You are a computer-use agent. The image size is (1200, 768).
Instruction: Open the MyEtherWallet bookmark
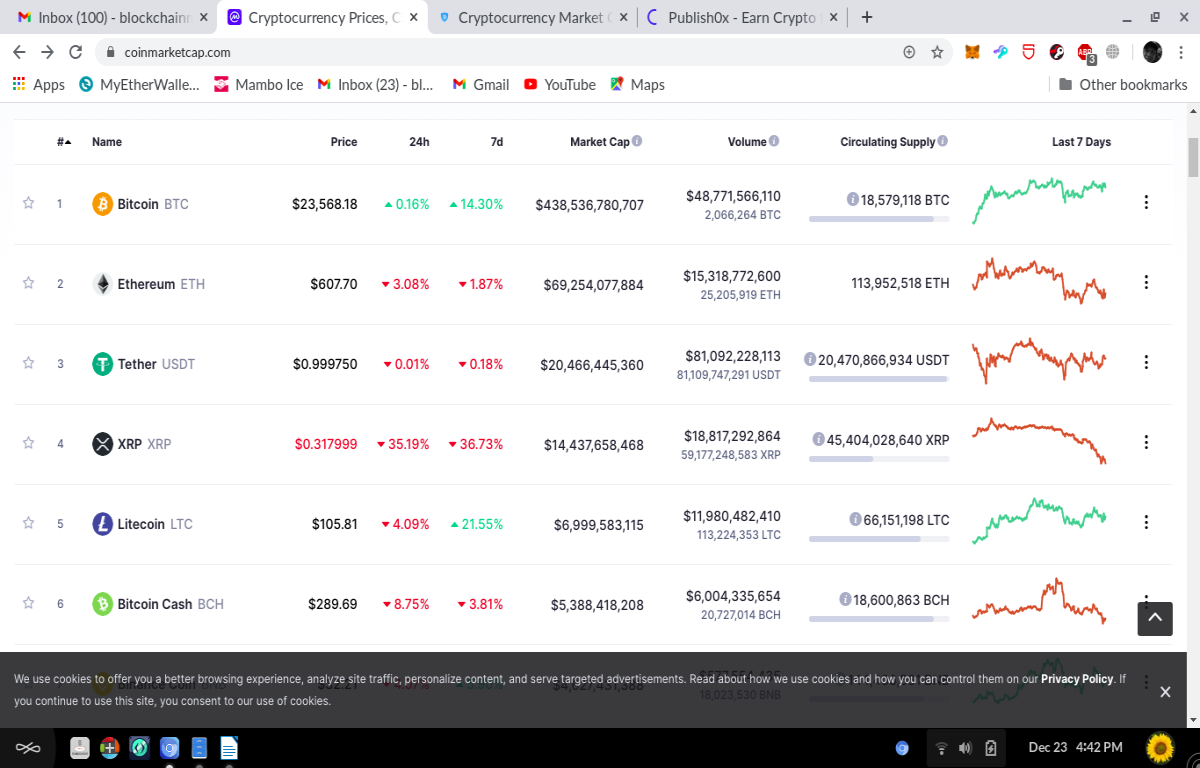(139, 85)
